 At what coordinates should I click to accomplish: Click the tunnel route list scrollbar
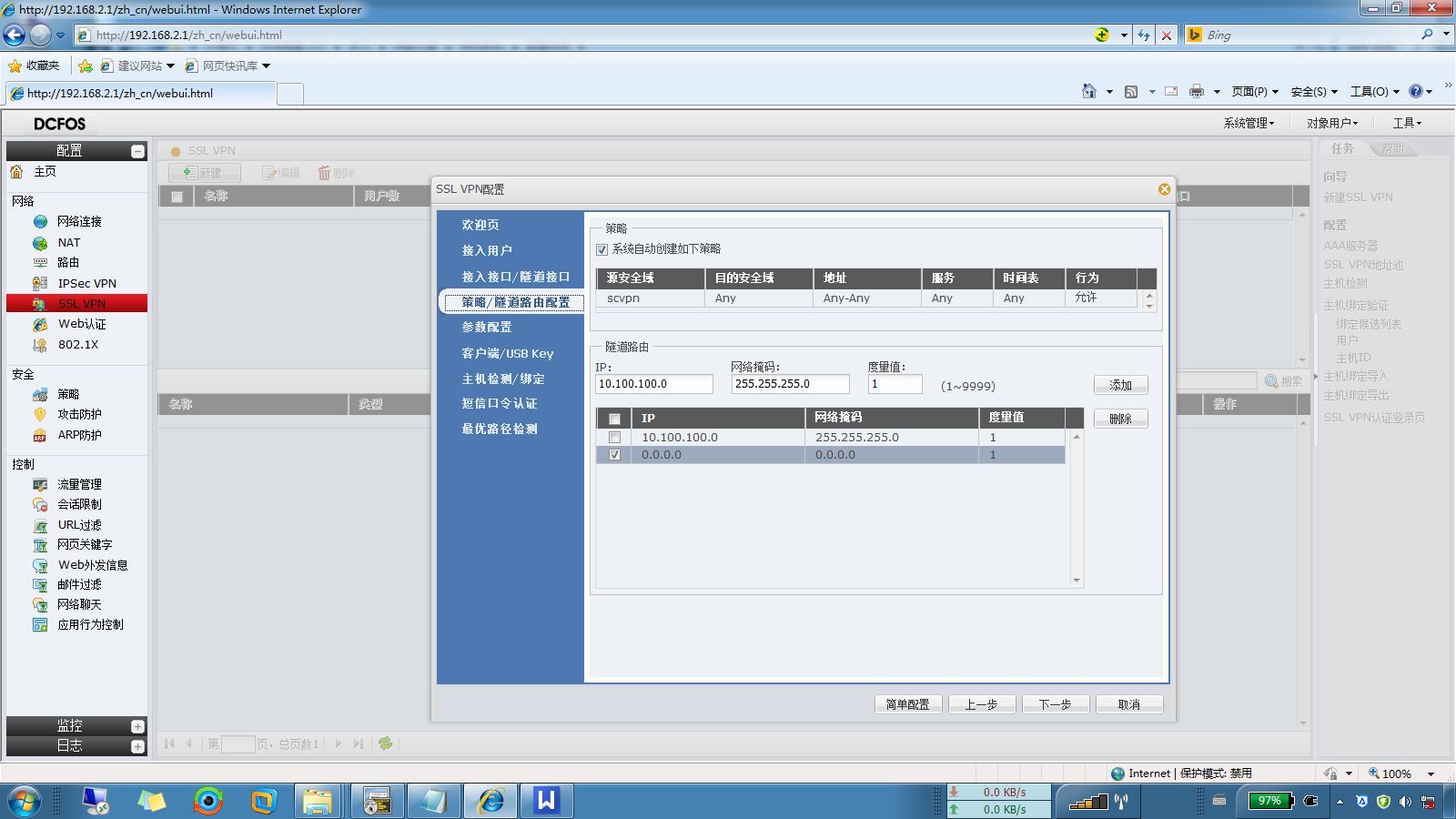pos(1077,508)
